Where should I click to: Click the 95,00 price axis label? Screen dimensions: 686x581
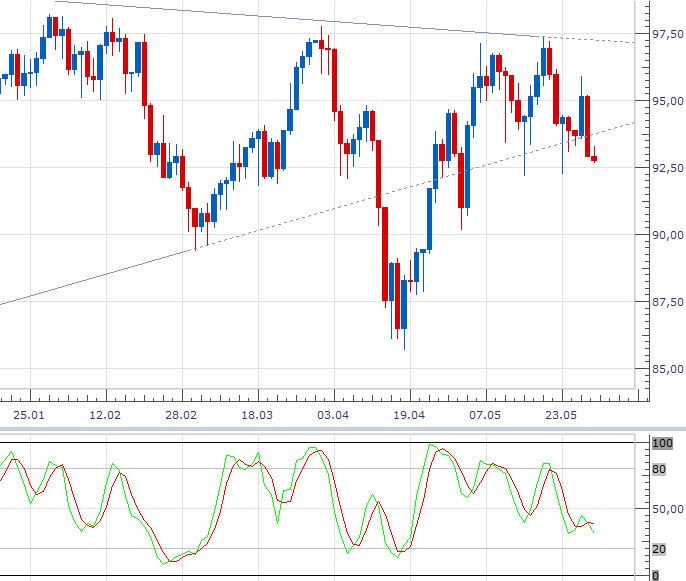(668, 101)
